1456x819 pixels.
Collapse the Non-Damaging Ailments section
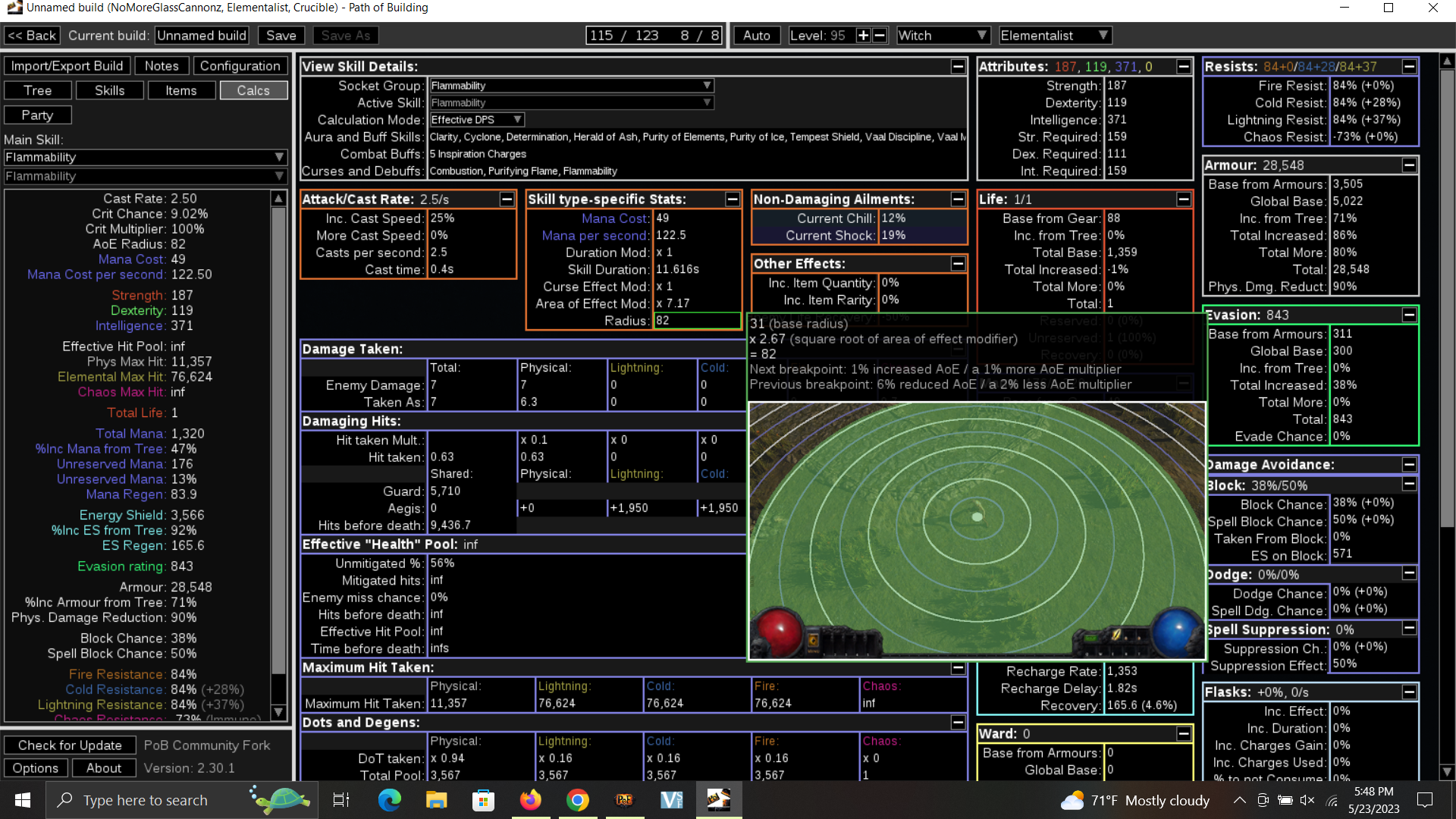[x=958, y=199]
